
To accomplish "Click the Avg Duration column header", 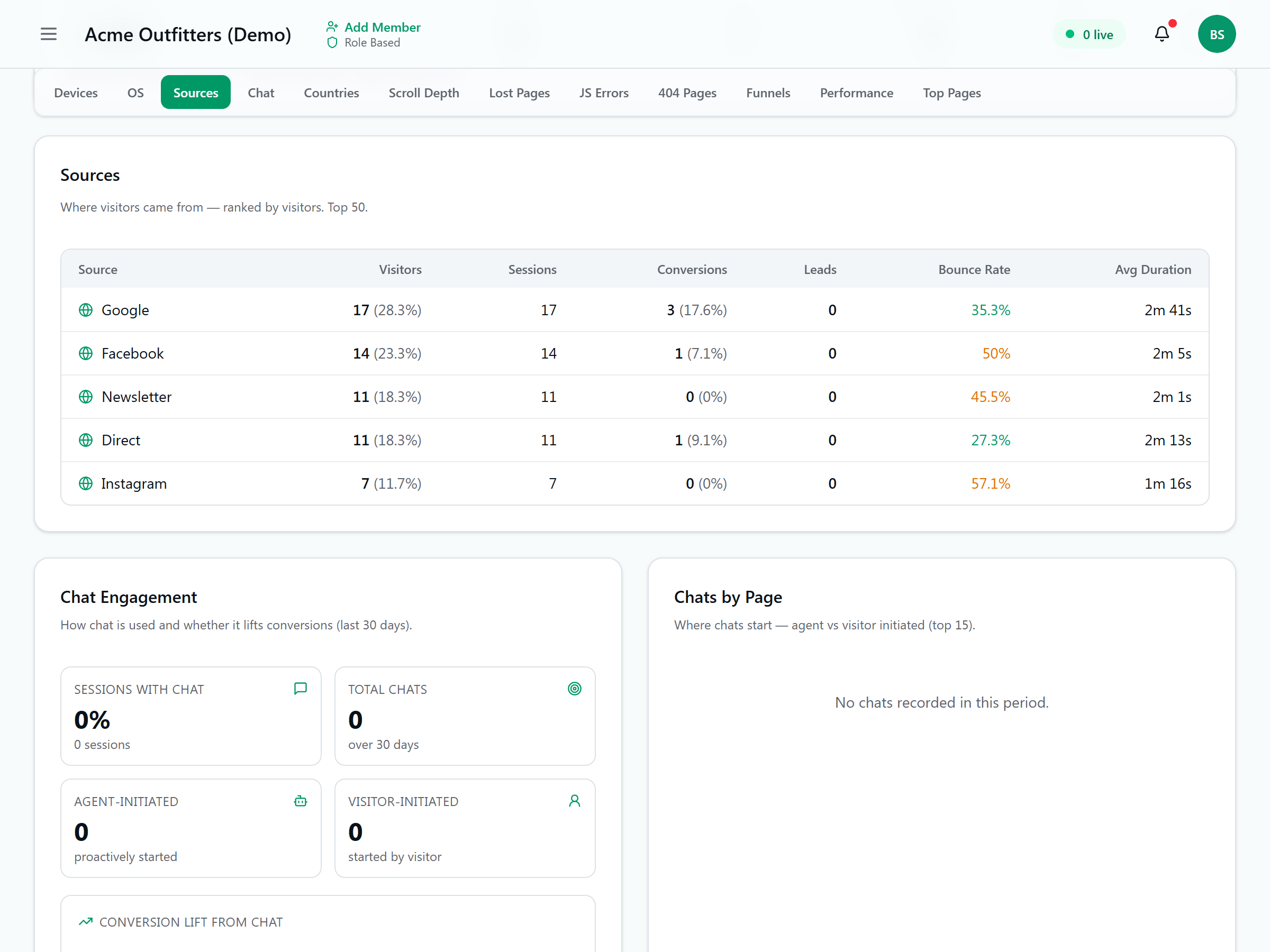I will pyautogui.click(x=1153, y=270).
